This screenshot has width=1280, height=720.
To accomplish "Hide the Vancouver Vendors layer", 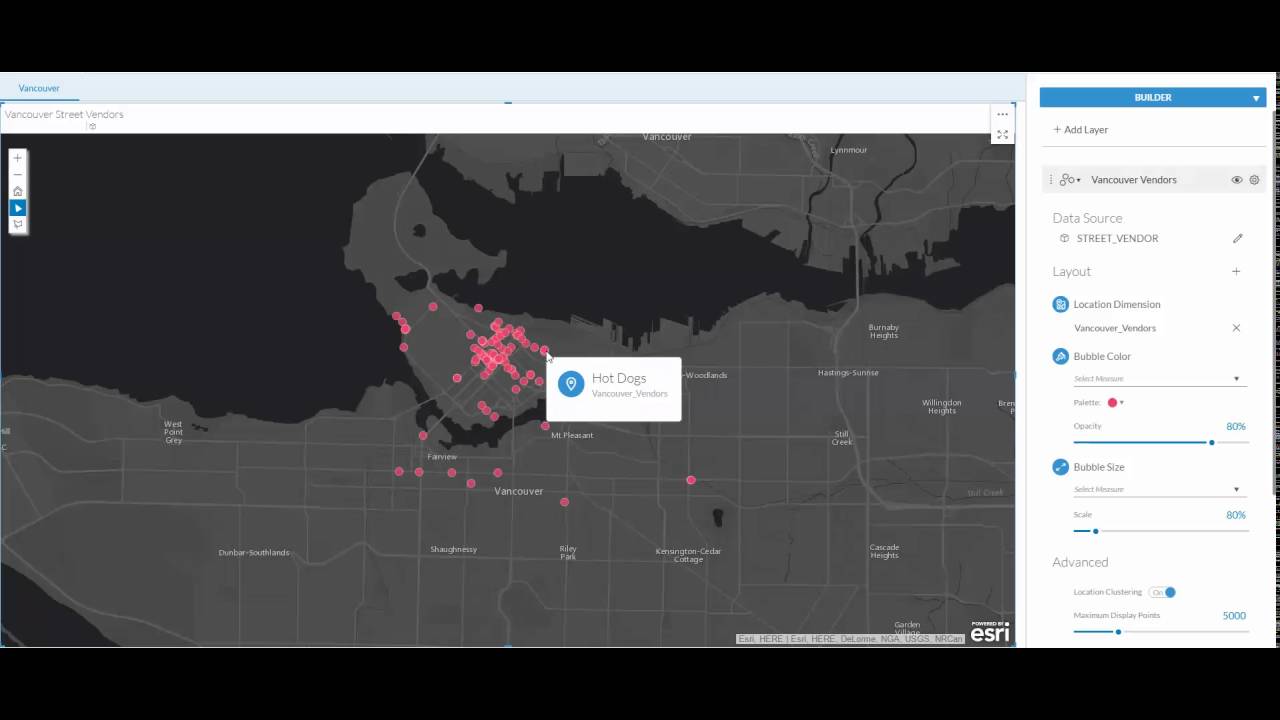I will (x=1237, y=180).
